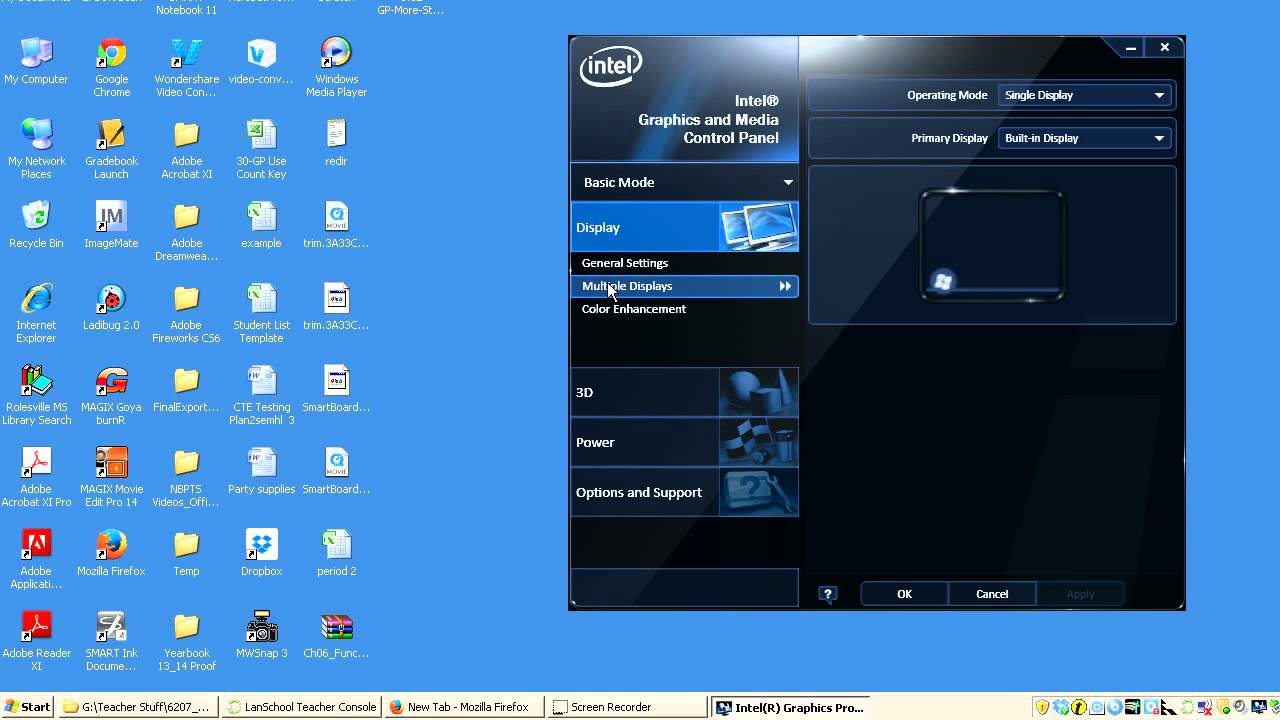
Task: Open the Adobe Acrobat XI folder
Action: tap(186, 150)
